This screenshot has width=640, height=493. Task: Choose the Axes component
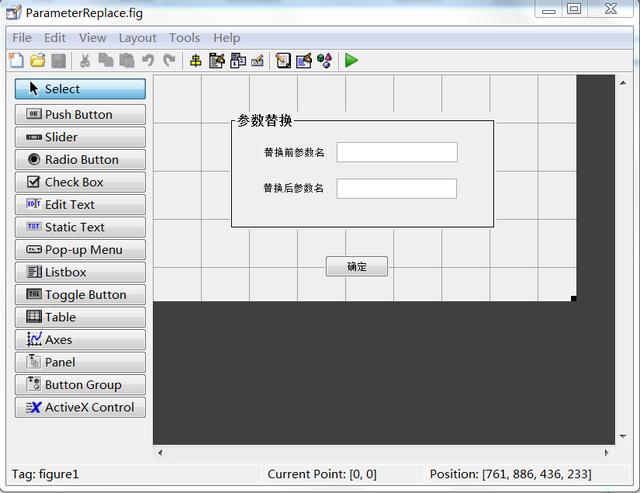click(80, 340)
